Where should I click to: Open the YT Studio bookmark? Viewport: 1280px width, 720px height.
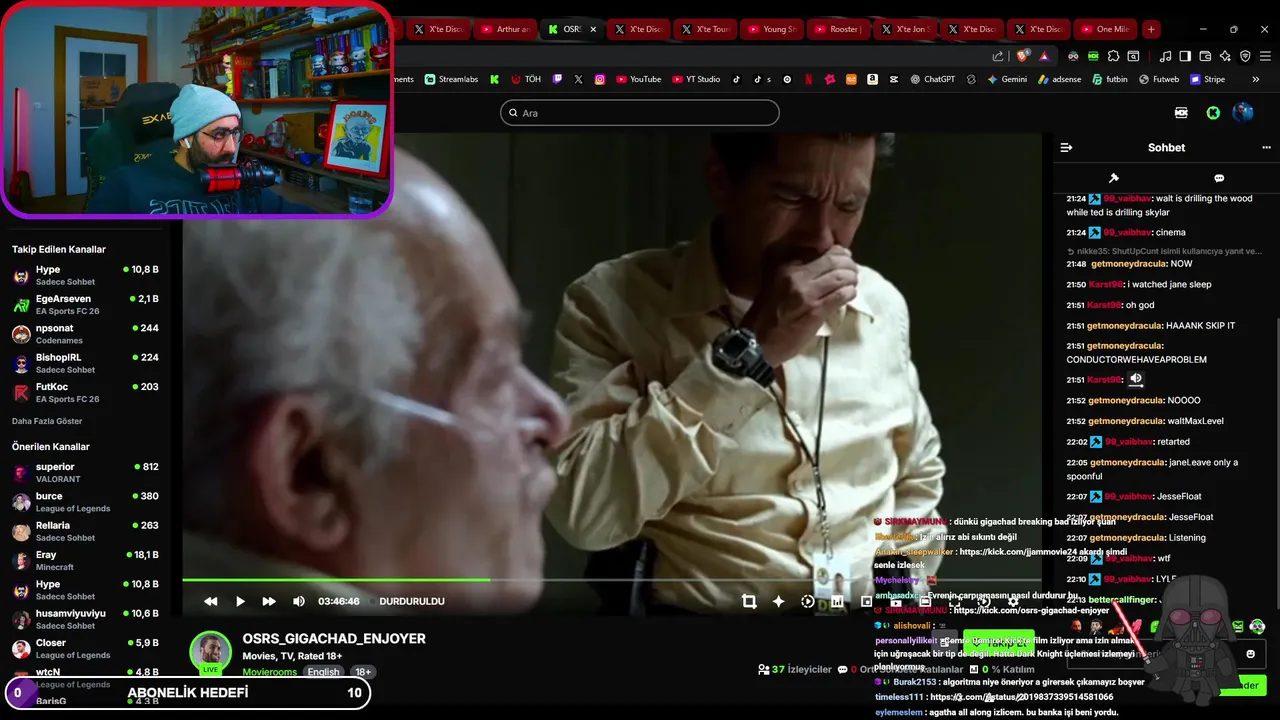point(696,79)
